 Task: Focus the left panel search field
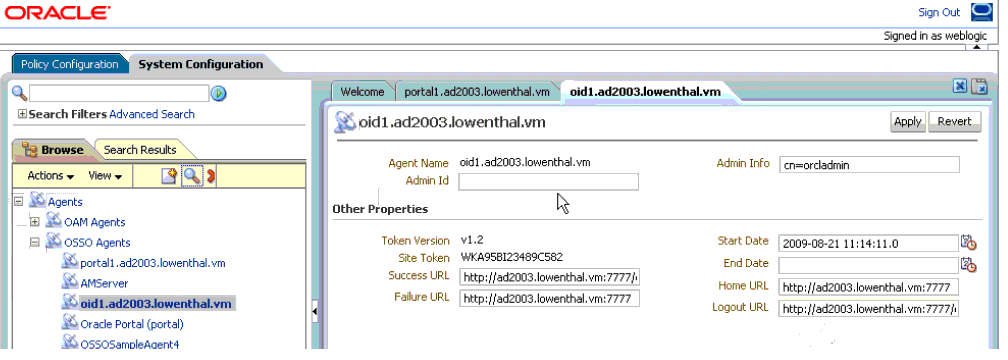click(119, 94)
